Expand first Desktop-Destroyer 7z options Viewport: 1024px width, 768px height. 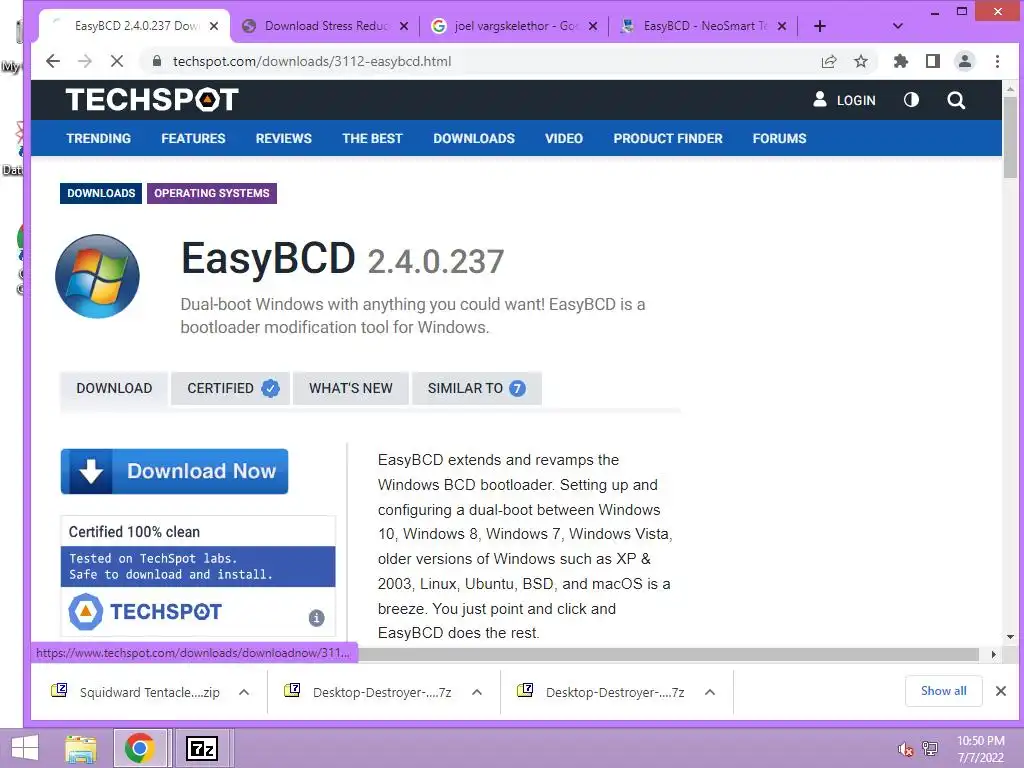(477, 692)
